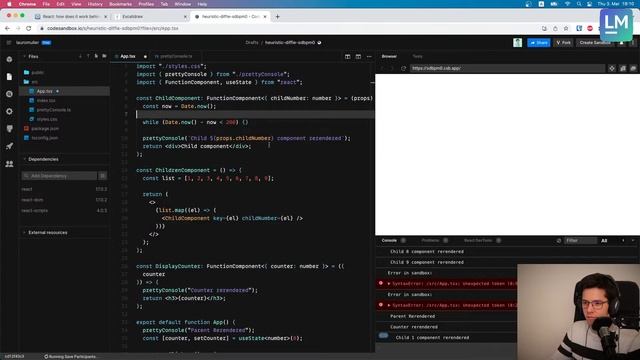
Task: Toggle editor preview layout icon
Action: click(x=358, y=56)
